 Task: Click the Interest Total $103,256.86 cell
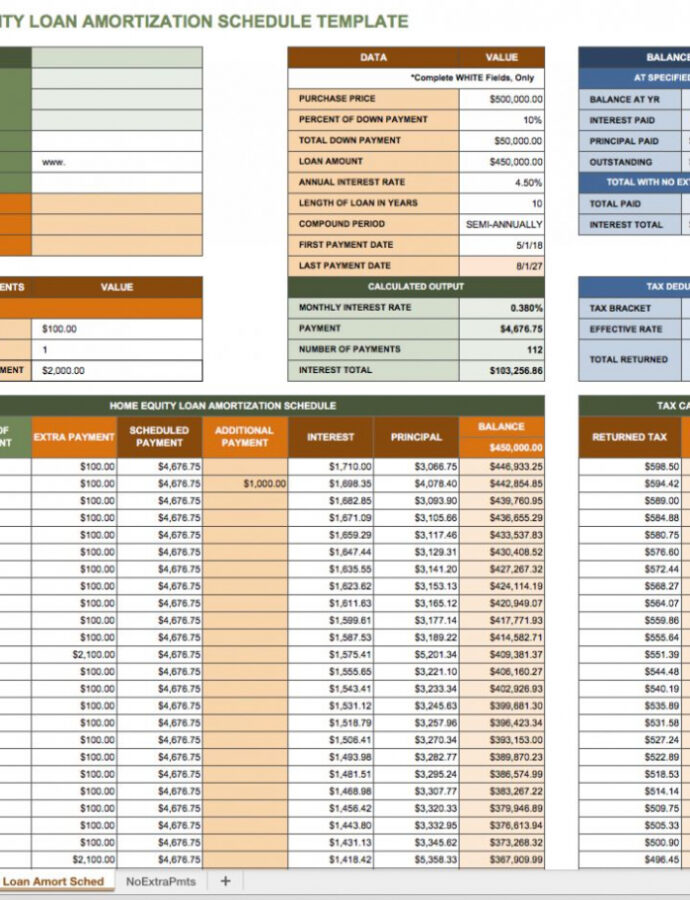[x=502, y=370]
